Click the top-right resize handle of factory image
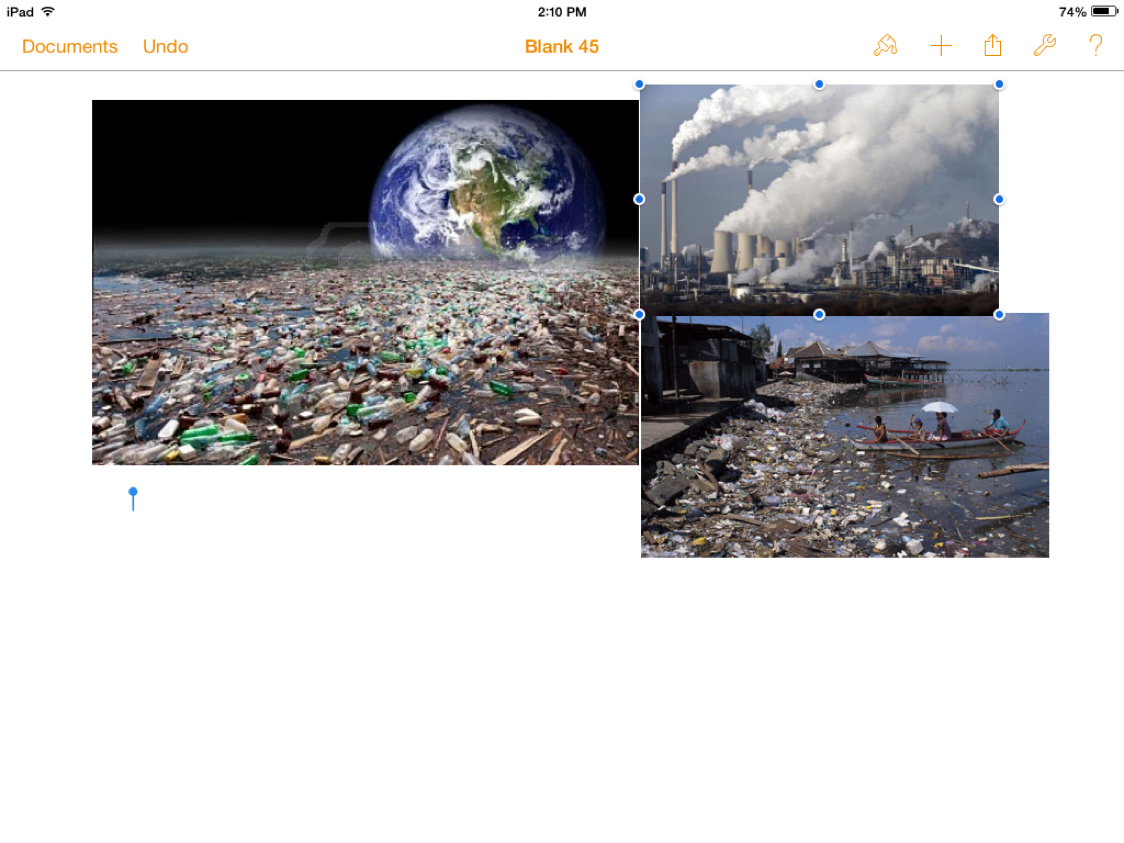This screenshot has height=843, width=1124. point(999,84)
